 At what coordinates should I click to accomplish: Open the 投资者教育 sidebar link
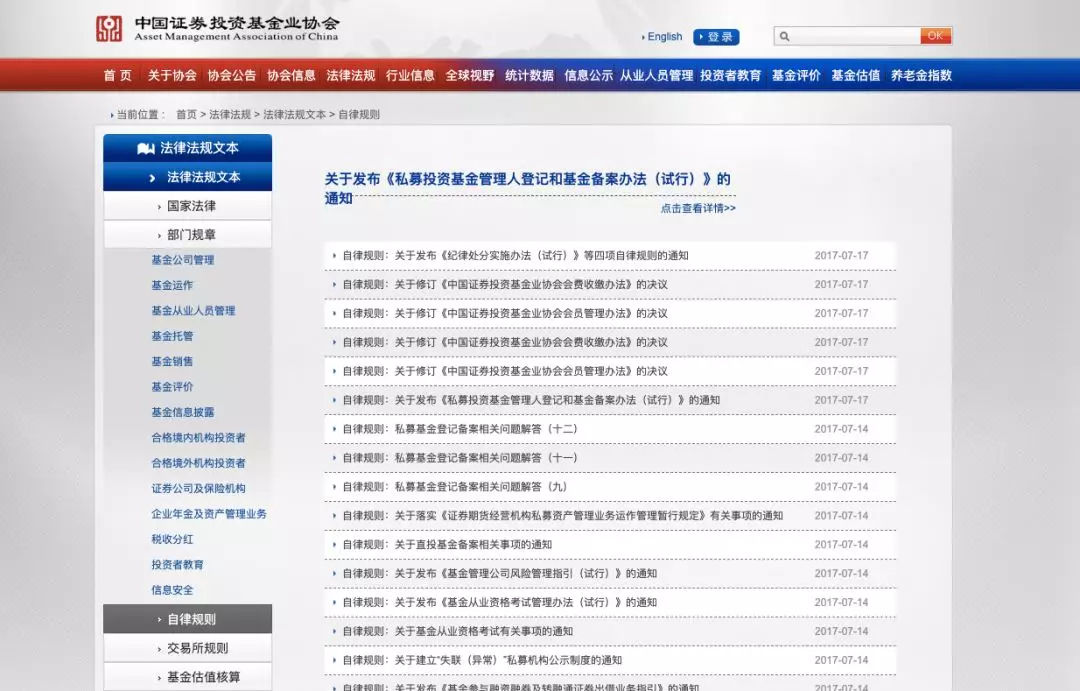tap(178, 565)
